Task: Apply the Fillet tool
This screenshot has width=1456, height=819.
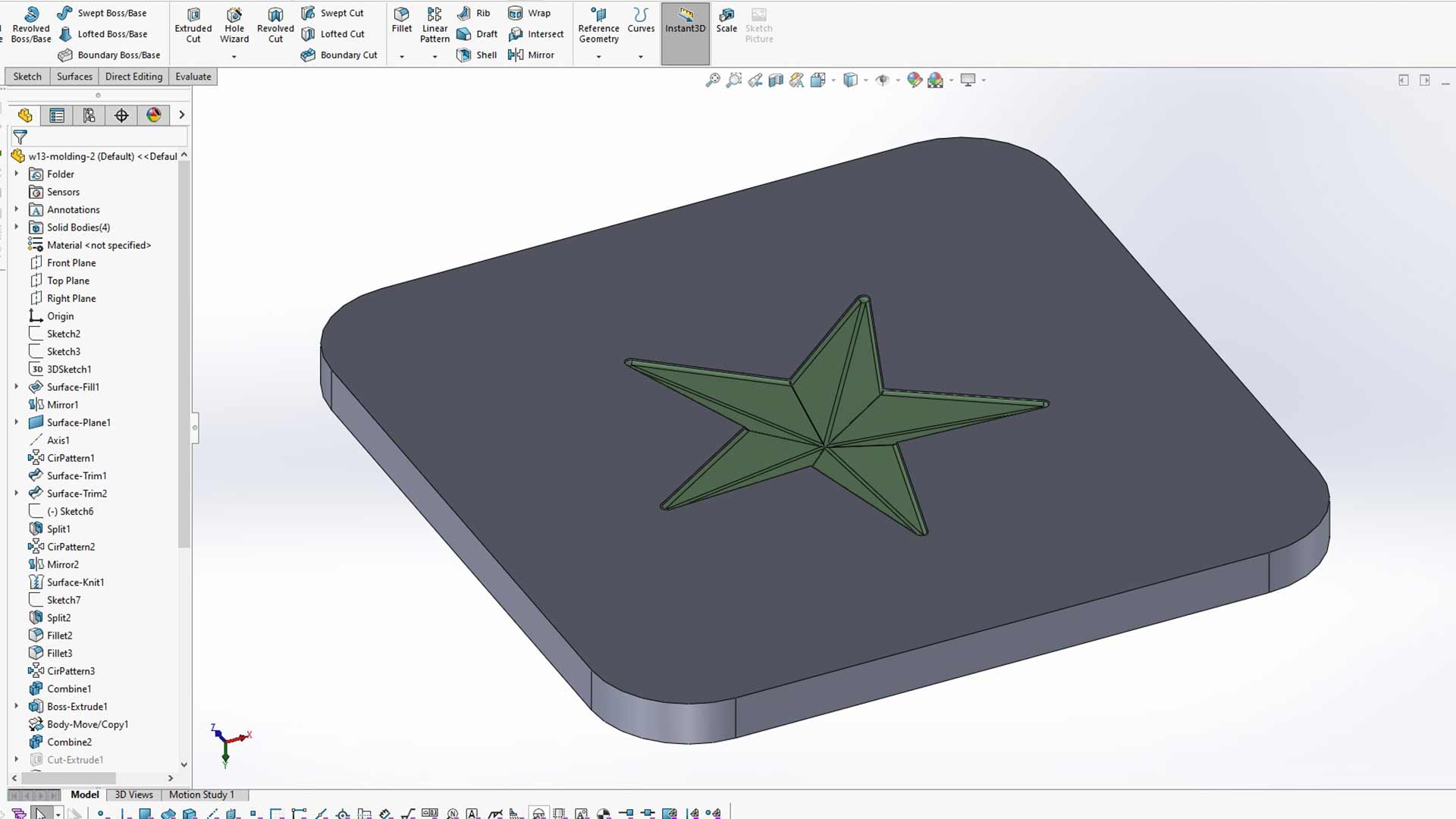Action: (x=402, y=20)
